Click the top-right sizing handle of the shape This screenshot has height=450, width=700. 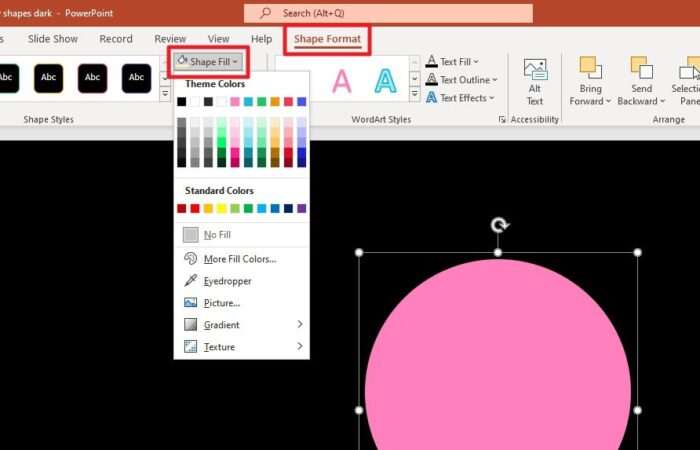coord(638,253)
